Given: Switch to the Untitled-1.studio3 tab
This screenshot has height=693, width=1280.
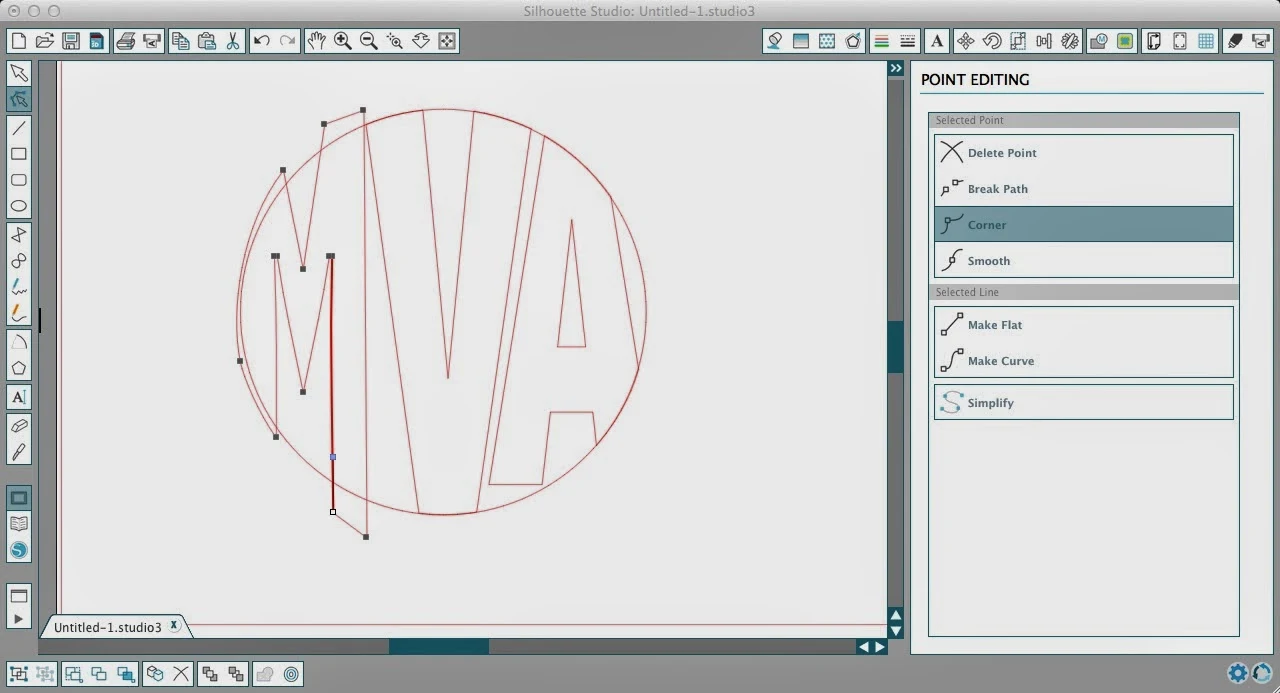Looking at the screenshot, I should coord(108,627).
